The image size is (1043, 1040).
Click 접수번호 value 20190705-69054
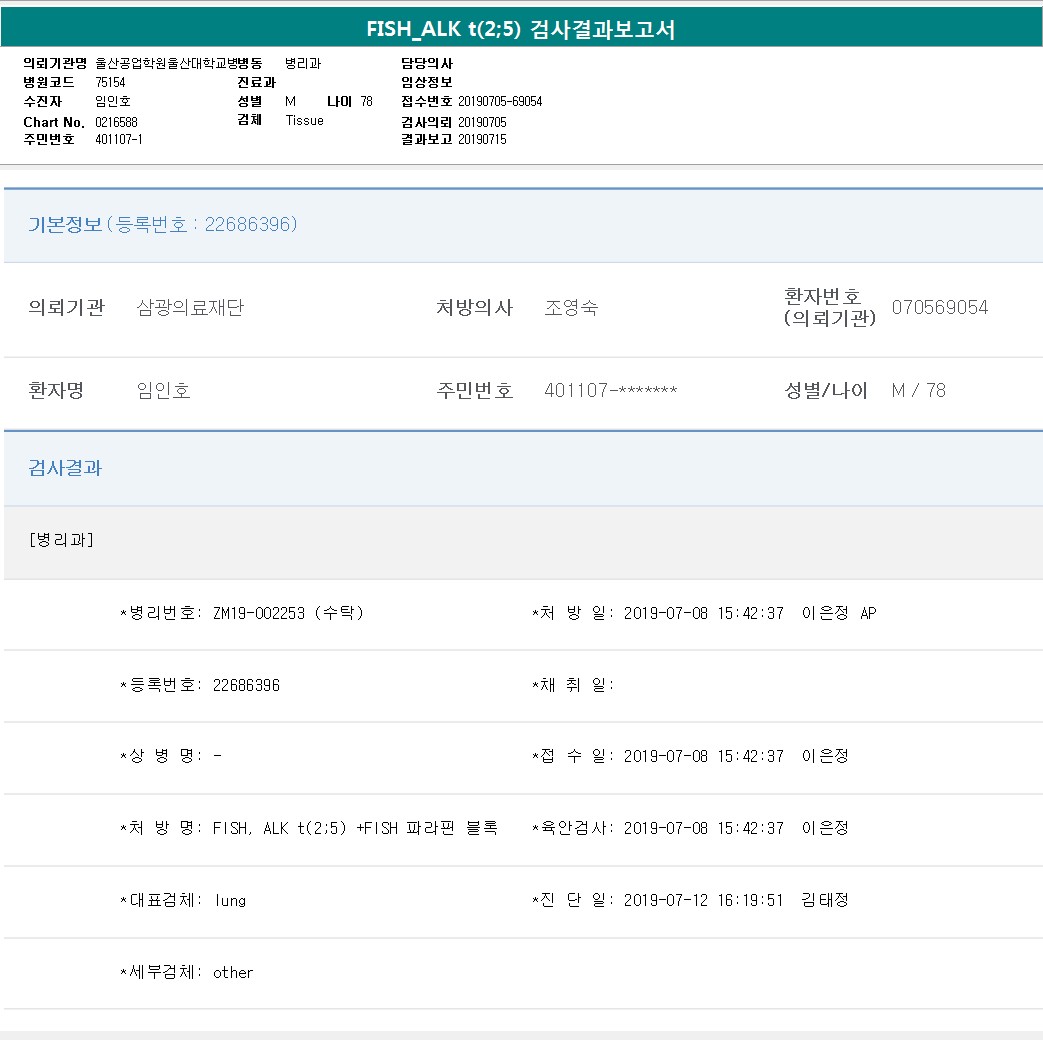500,102
